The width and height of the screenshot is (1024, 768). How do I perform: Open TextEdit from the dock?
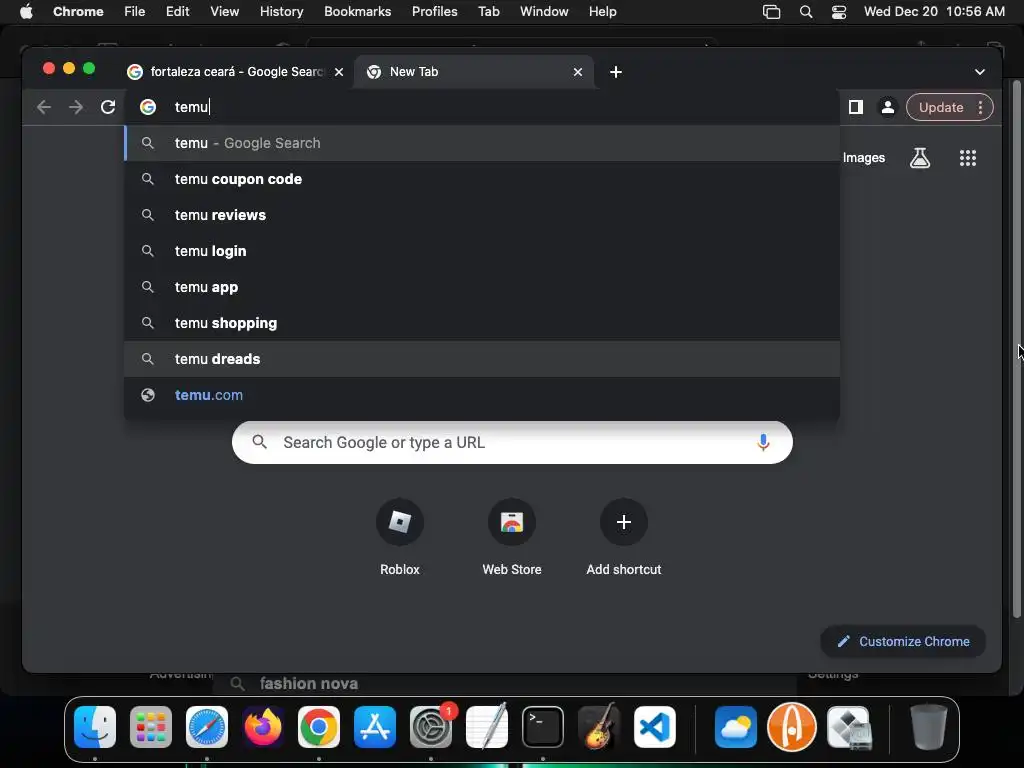pos(487,727)
